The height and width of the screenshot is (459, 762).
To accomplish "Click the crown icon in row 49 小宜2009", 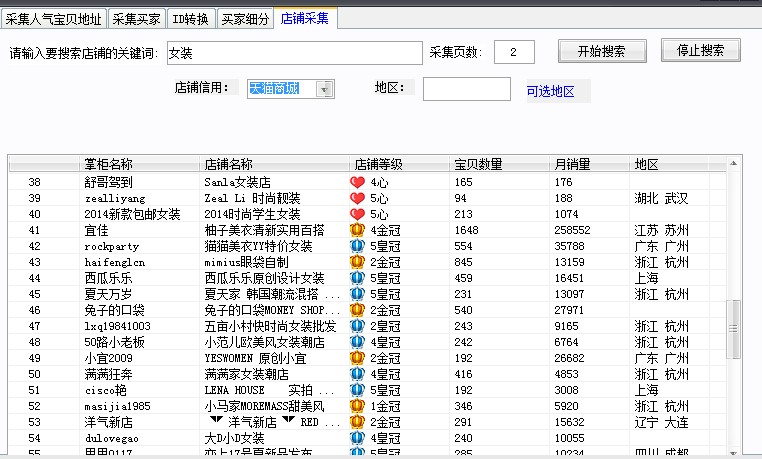I will tap(358, 358).
